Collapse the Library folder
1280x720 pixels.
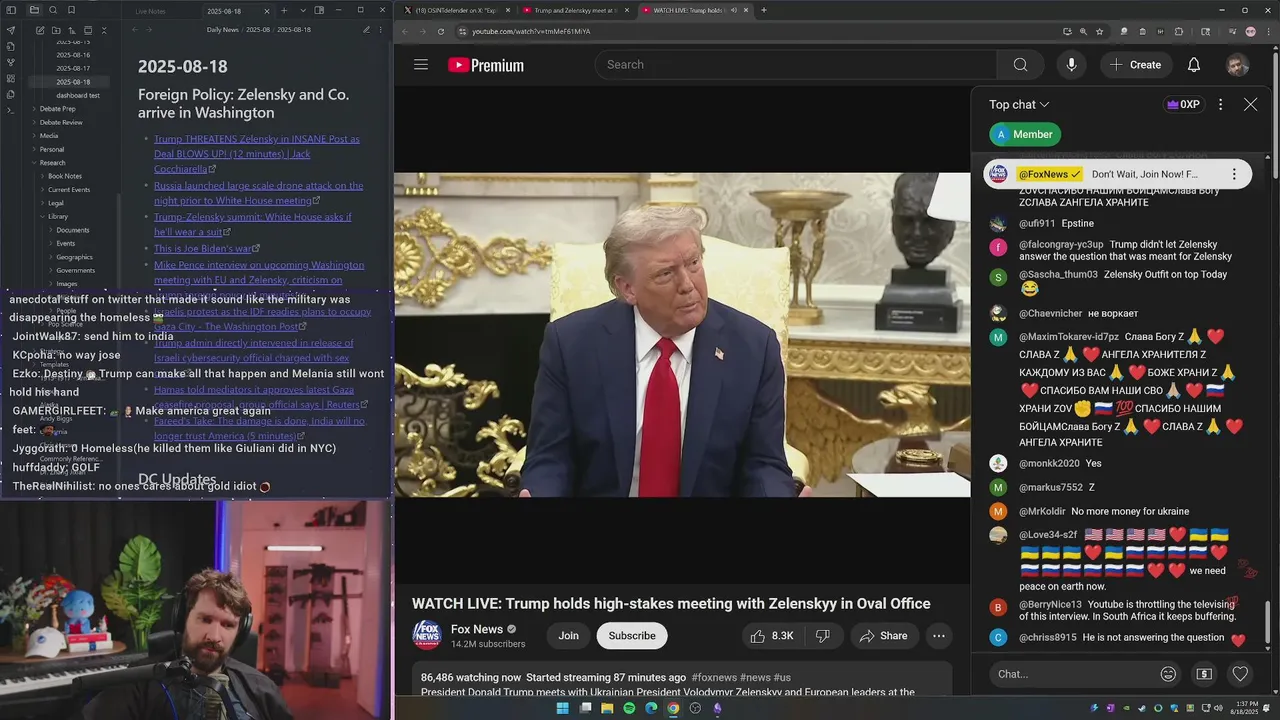click(58, 216)
